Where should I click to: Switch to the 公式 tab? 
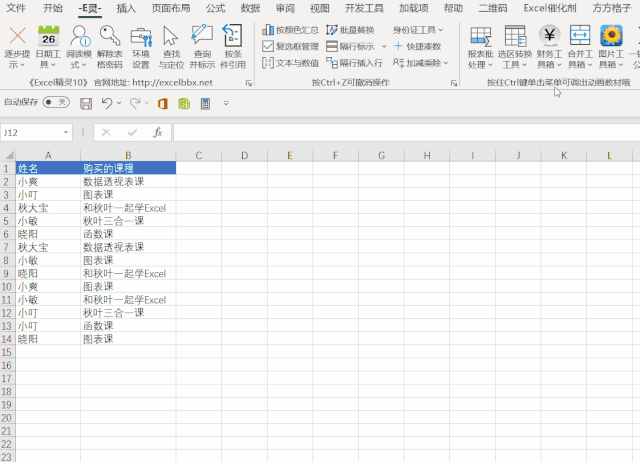pyautogui.click(x=216, y=8)
